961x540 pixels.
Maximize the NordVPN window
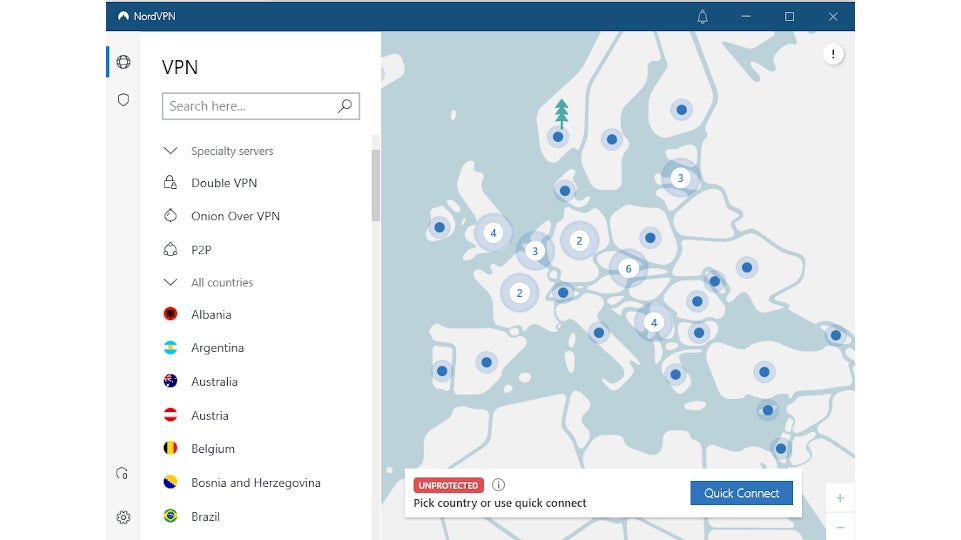click(x=789, y=17)
